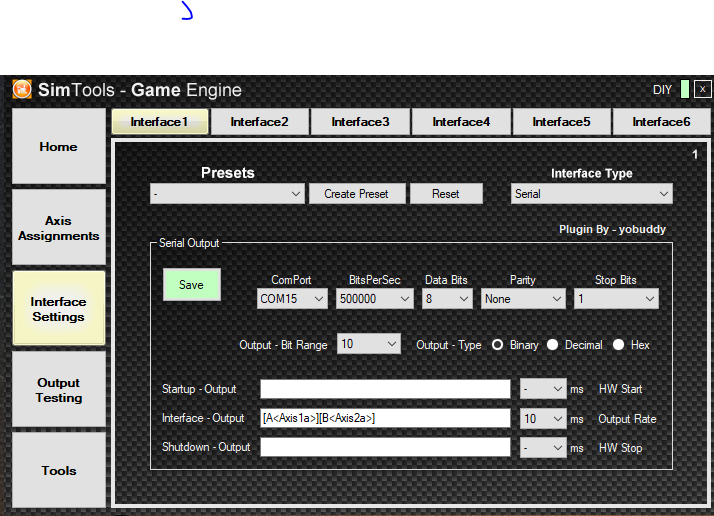The width and height of the screenshot is (714, 516).
Task: Switch to the Interface4 tab
Action: click(461, 122)
